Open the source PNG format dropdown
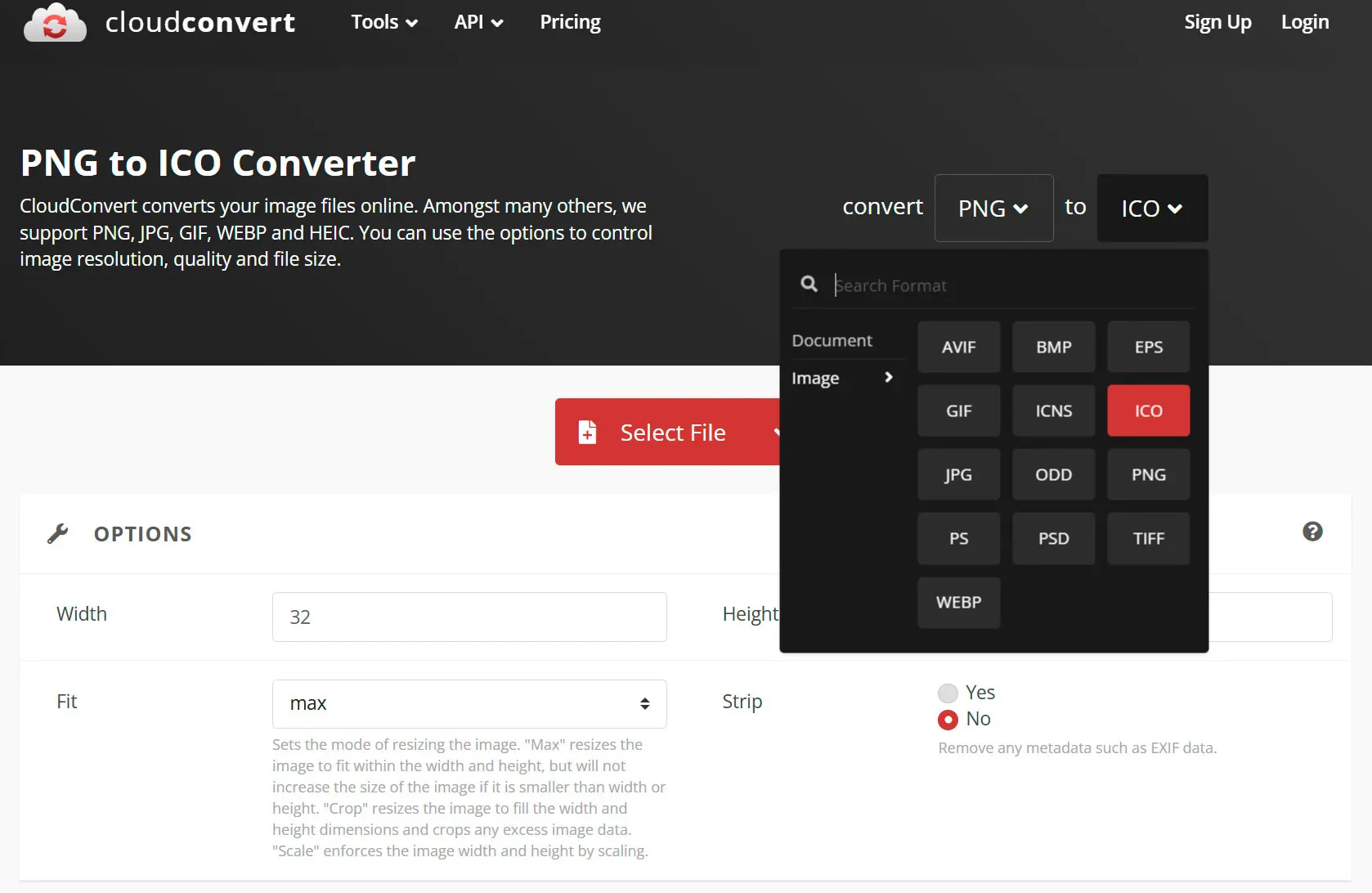Image resolution: width=1372 pixels, height=893 pixels. [993, 208]
